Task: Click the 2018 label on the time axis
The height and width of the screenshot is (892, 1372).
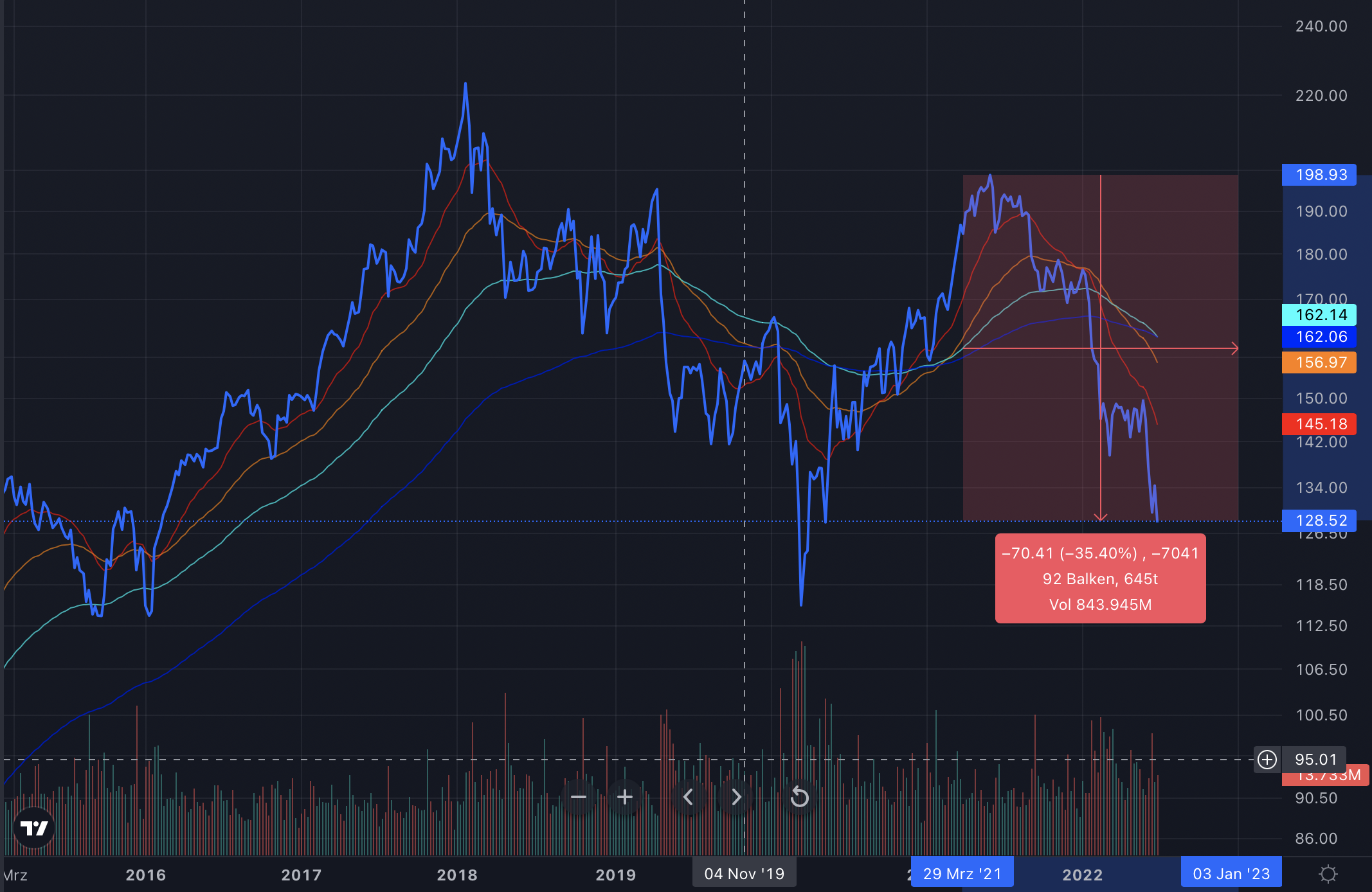Action: [457, 875]
